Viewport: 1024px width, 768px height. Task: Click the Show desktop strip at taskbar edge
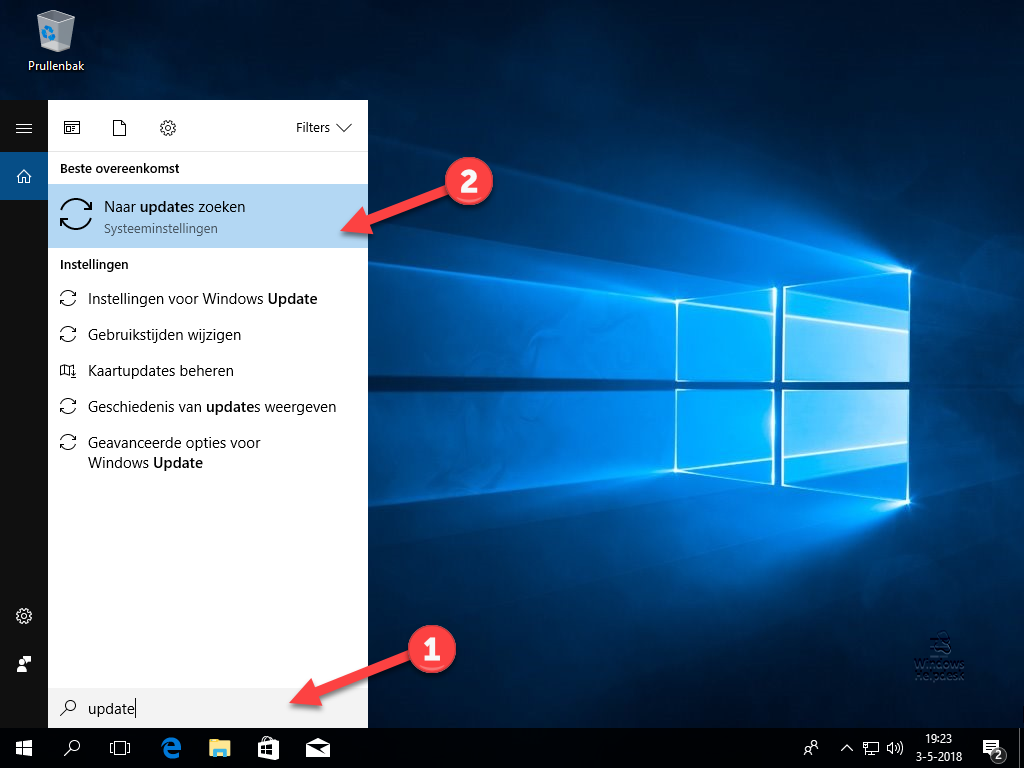pos(1021,748)
